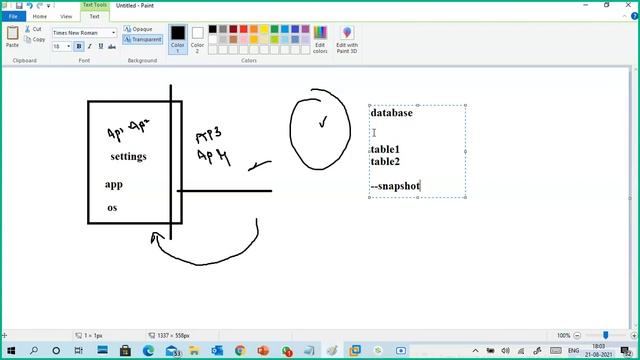Click the 'table2' text line
Image resolution: width=640 pixels, height=360 pixels.
[x=385, y=162]
